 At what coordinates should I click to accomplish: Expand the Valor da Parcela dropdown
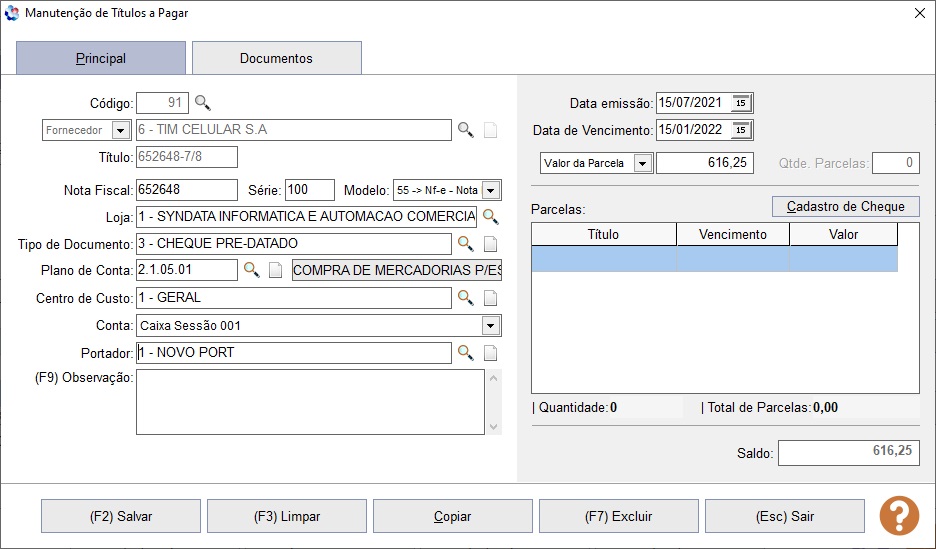[x=643, y=163]
